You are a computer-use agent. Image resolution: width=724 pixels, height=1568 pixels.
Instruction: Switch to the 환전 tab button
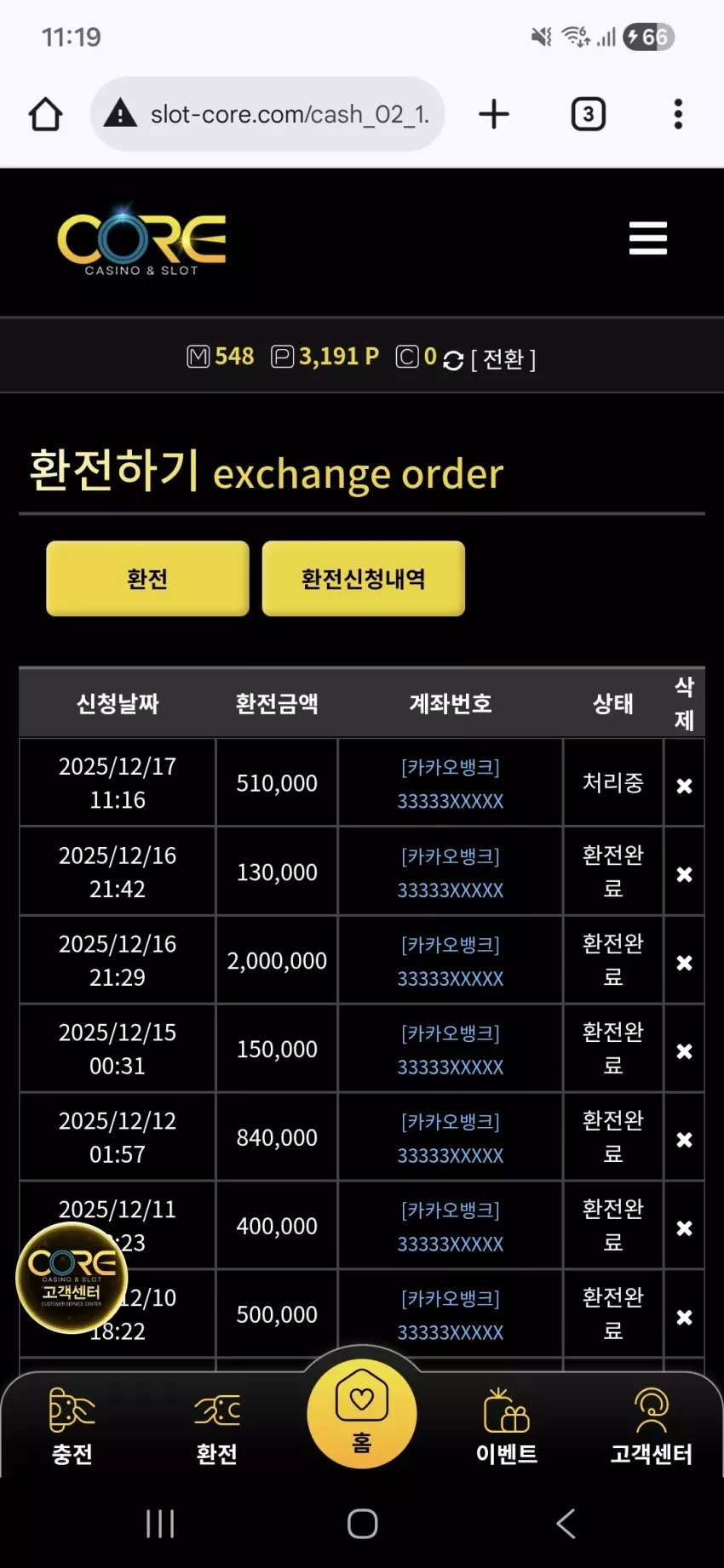coord(147,579)
